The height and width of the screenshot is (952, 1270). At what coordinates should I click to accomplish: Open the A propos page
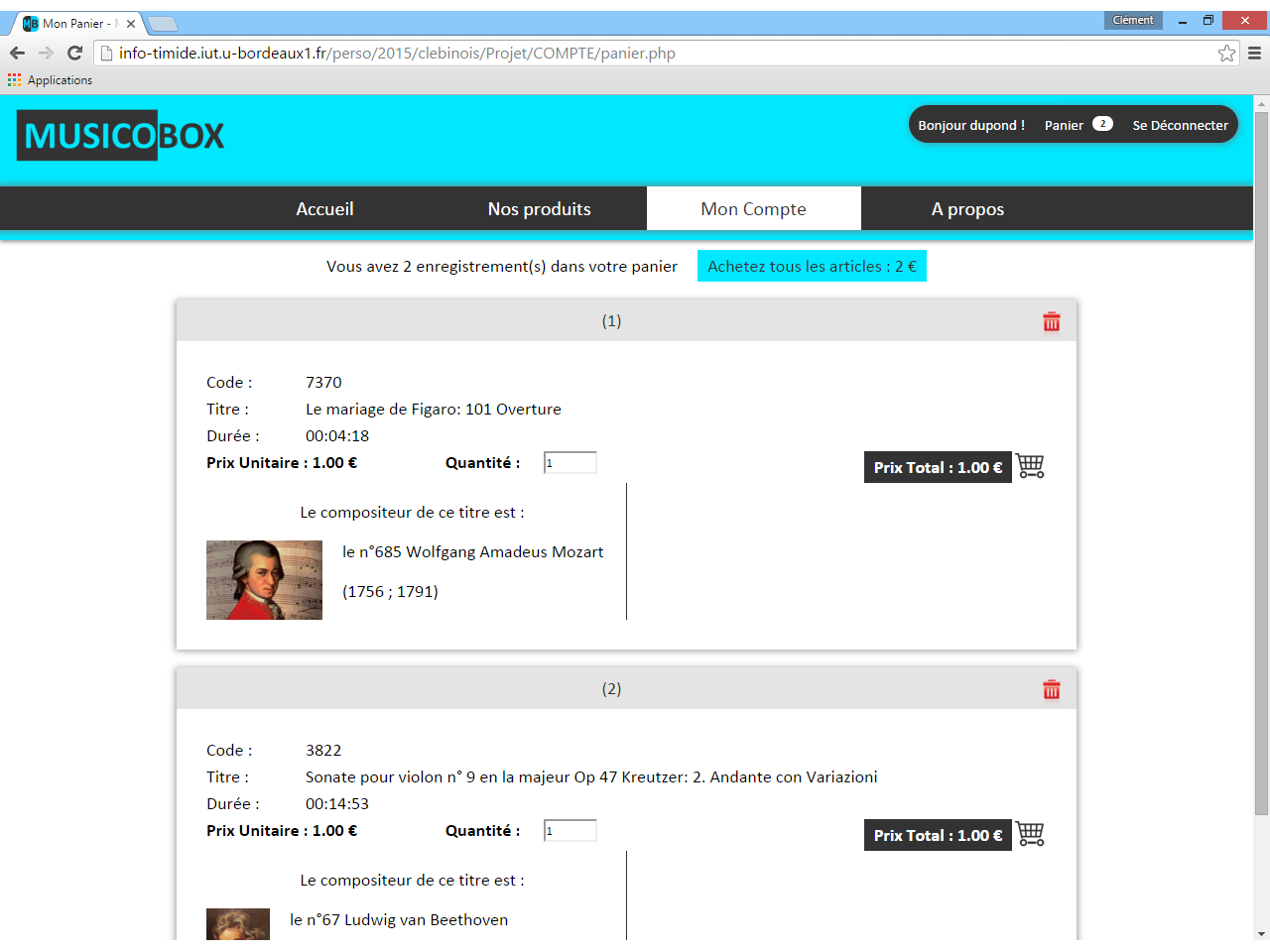coord(967,209)
